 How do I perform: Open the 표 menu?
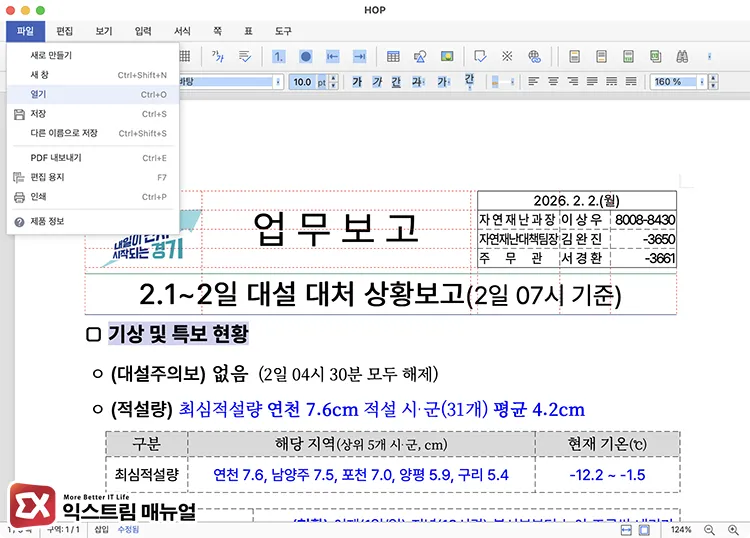tap(248, 31)
